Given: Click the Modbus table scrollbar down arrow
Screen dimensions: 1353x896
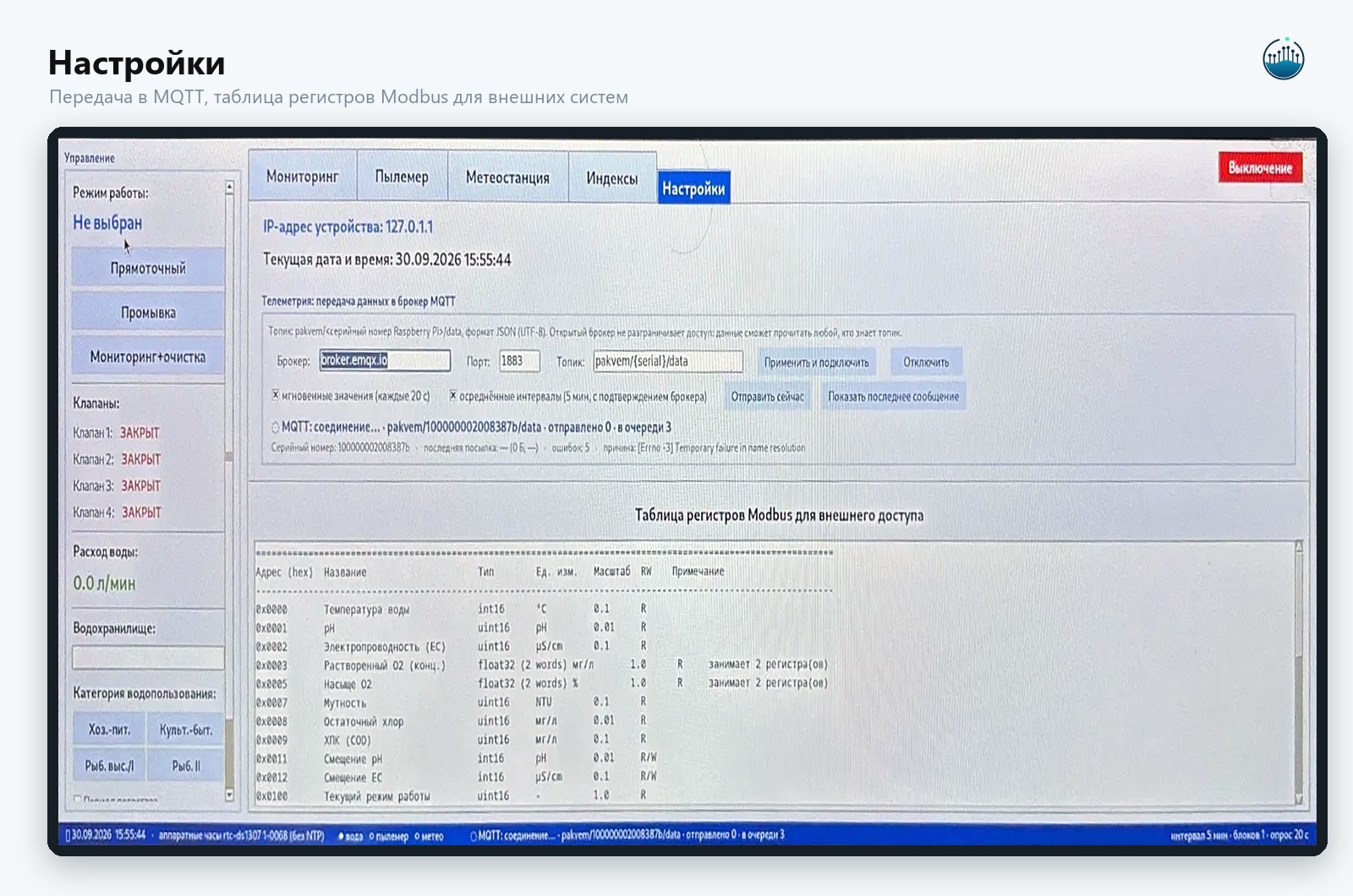Looking at the screenshot, I should 1299,799.
